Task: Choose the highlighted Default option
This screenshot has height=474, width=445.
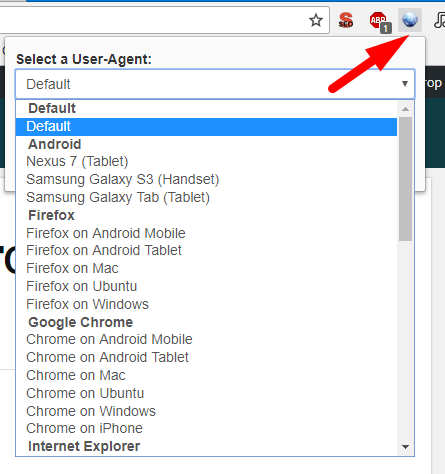Action: coord(206,127)
